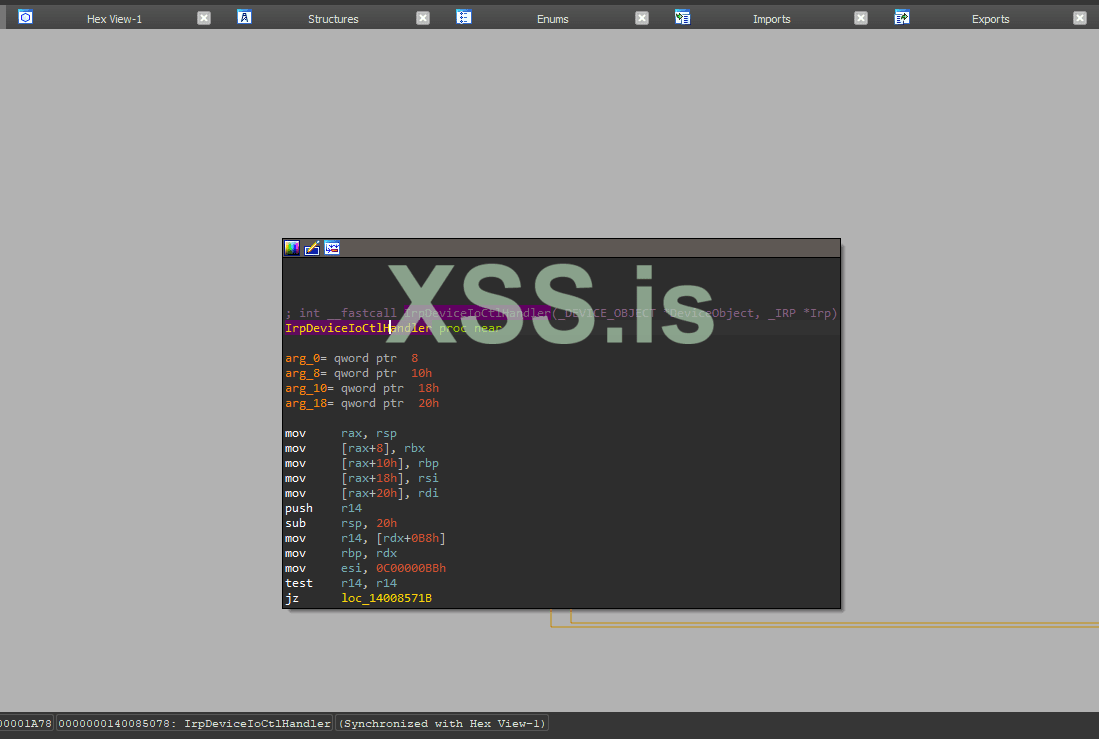Click the node color palette icon
1099x739 pixels.
pos(292,248)
